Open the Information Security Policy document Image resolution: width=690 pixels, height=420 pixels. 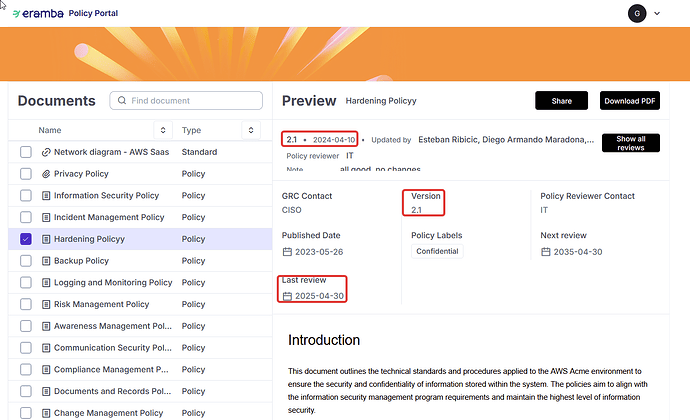(106, 195)
